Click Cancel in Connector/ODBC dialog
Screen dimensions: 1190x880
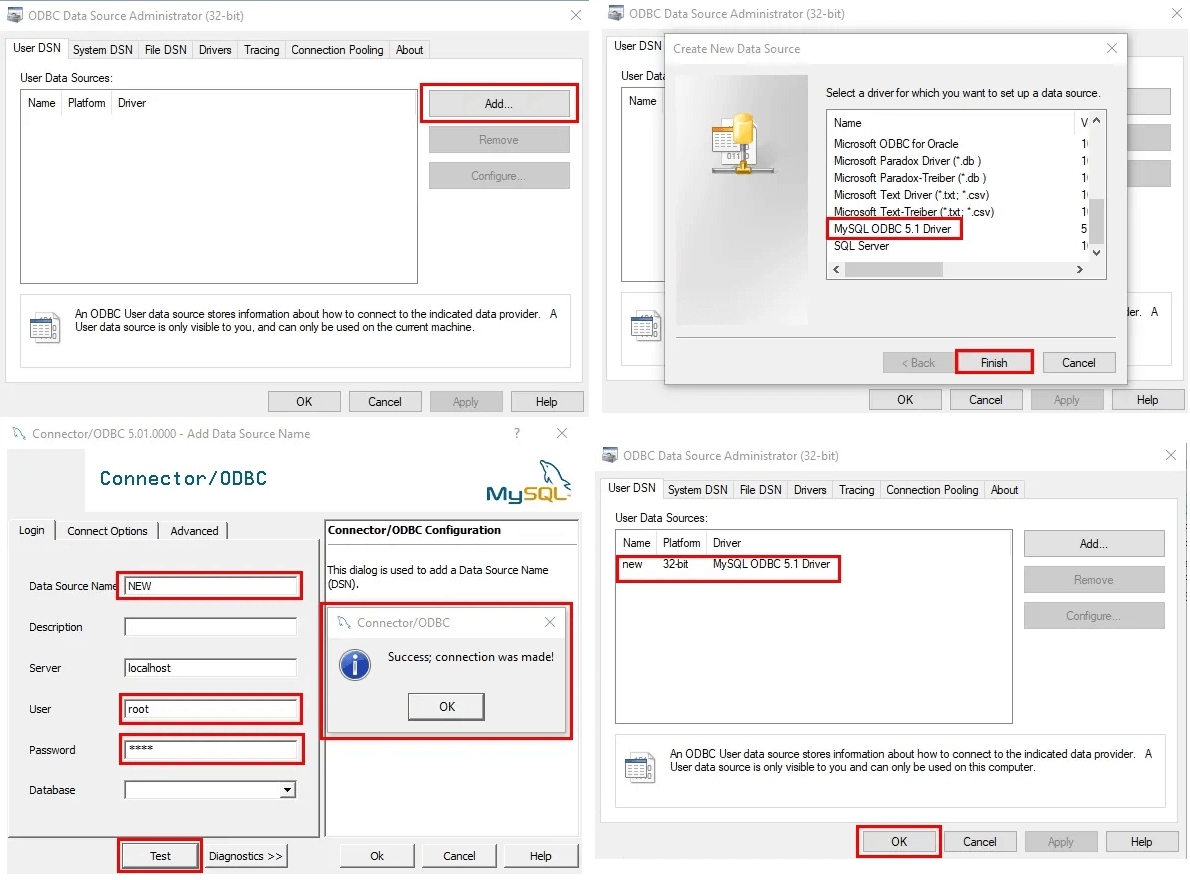[x=459, y=856]
